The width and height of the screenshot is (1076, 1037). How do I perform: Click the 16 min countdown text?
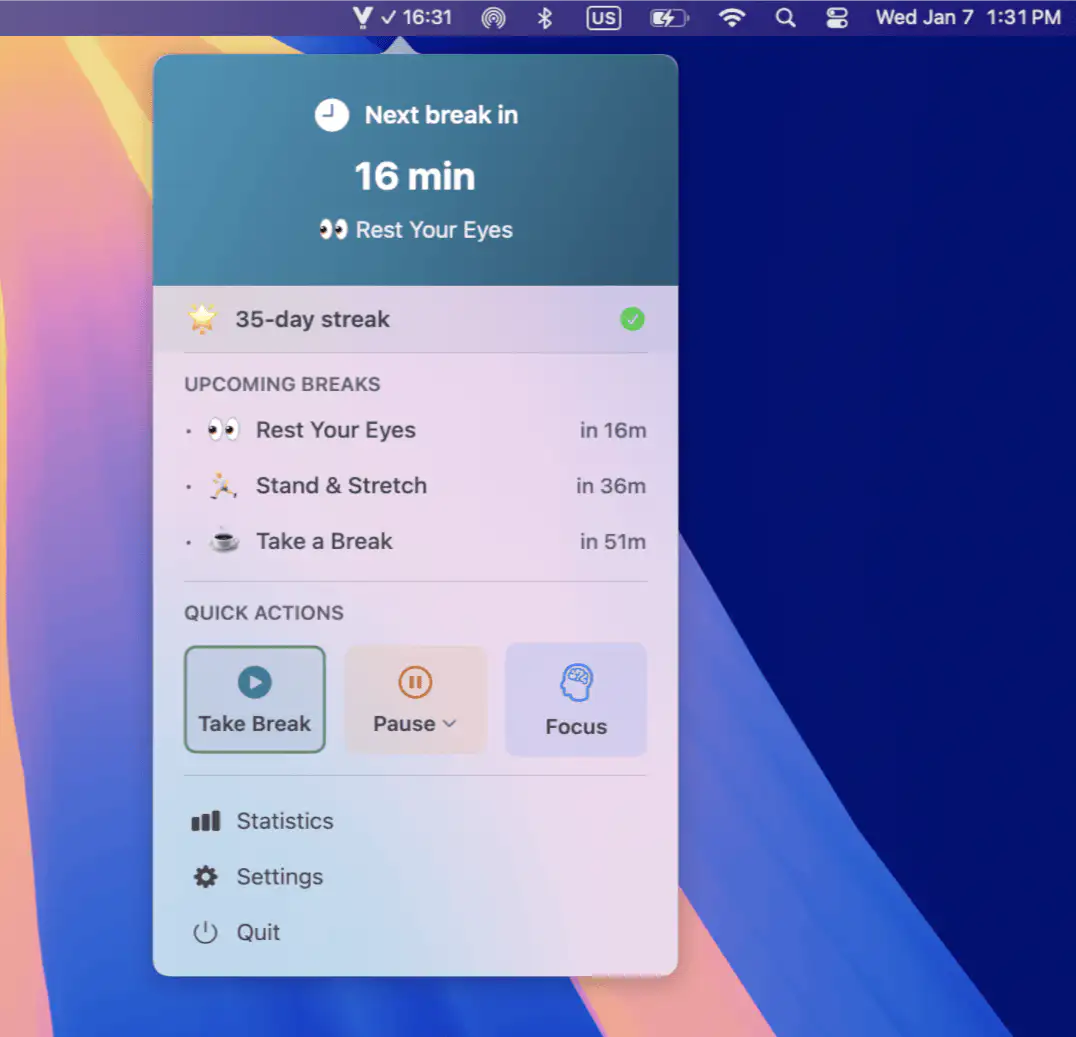[415, 177]
